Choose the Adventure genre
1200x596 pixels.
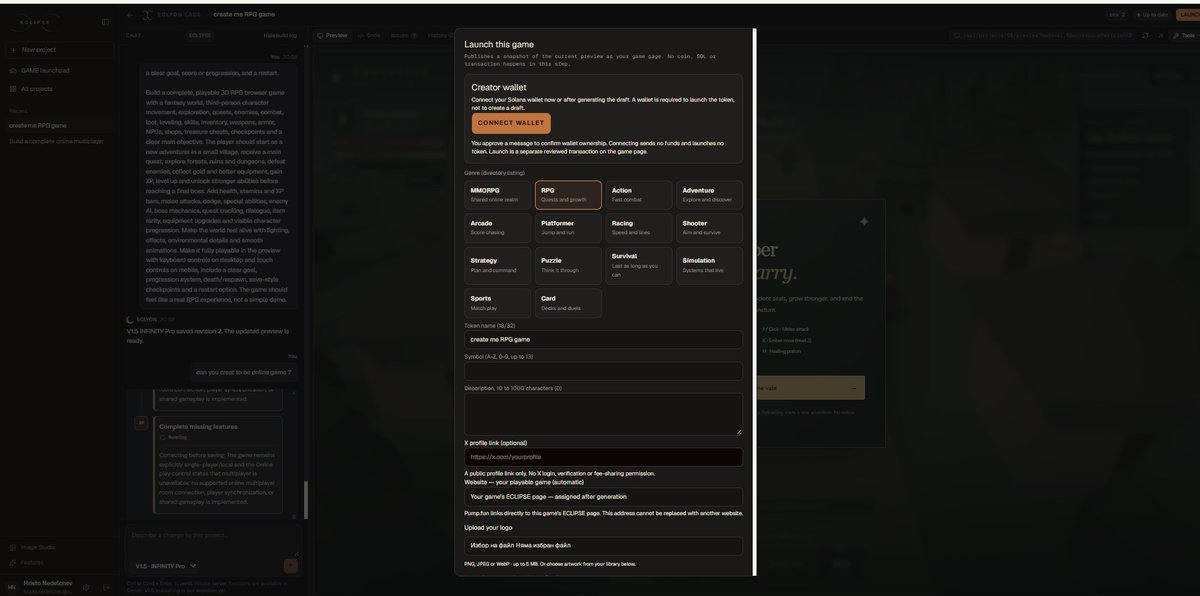pyautogui.click(x=709, y=195)
